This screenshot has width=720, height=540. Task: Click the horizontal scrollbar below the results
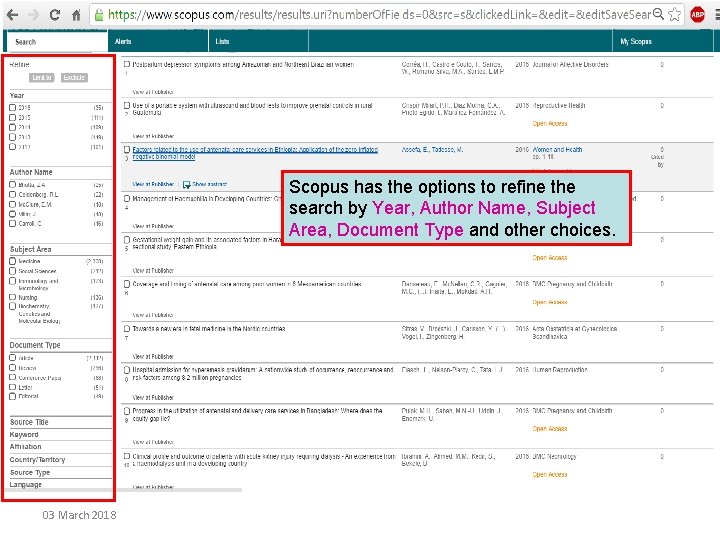pyautogui.click(x=122, y=490)
